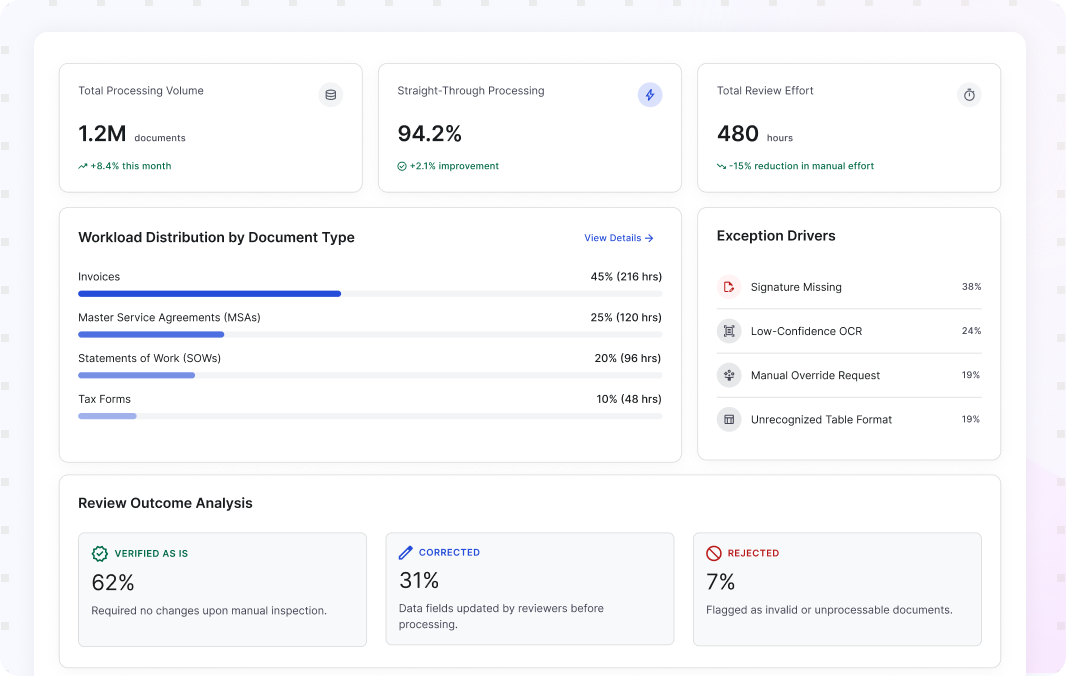1066x676 pixels.
Task: Click the Total Review Effort title
Action: (x=765, y=90)
